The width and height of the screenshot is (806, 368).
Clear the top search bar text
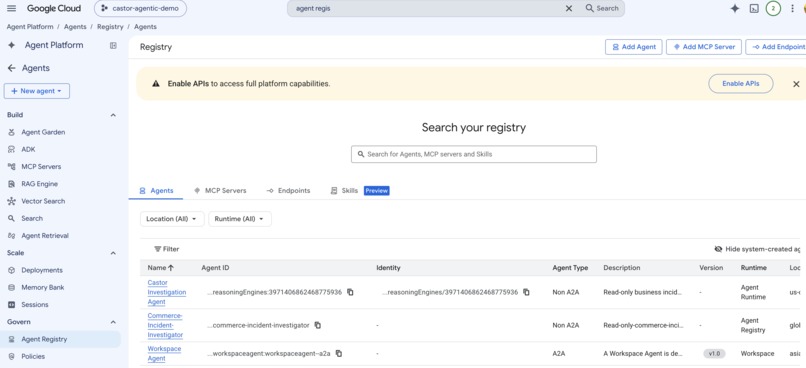(x=569, y=8)
